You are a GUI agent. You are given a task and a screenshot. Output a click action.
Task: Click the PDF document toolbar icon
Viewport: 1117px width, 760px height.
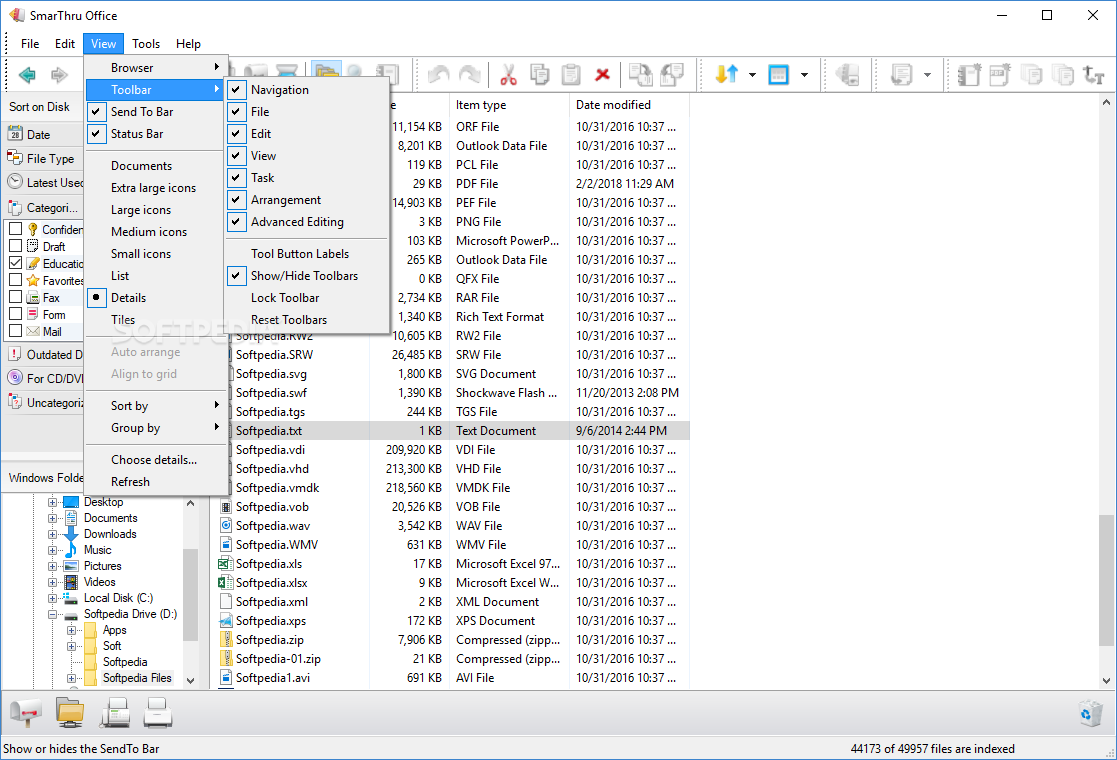[x=999, y=74]
